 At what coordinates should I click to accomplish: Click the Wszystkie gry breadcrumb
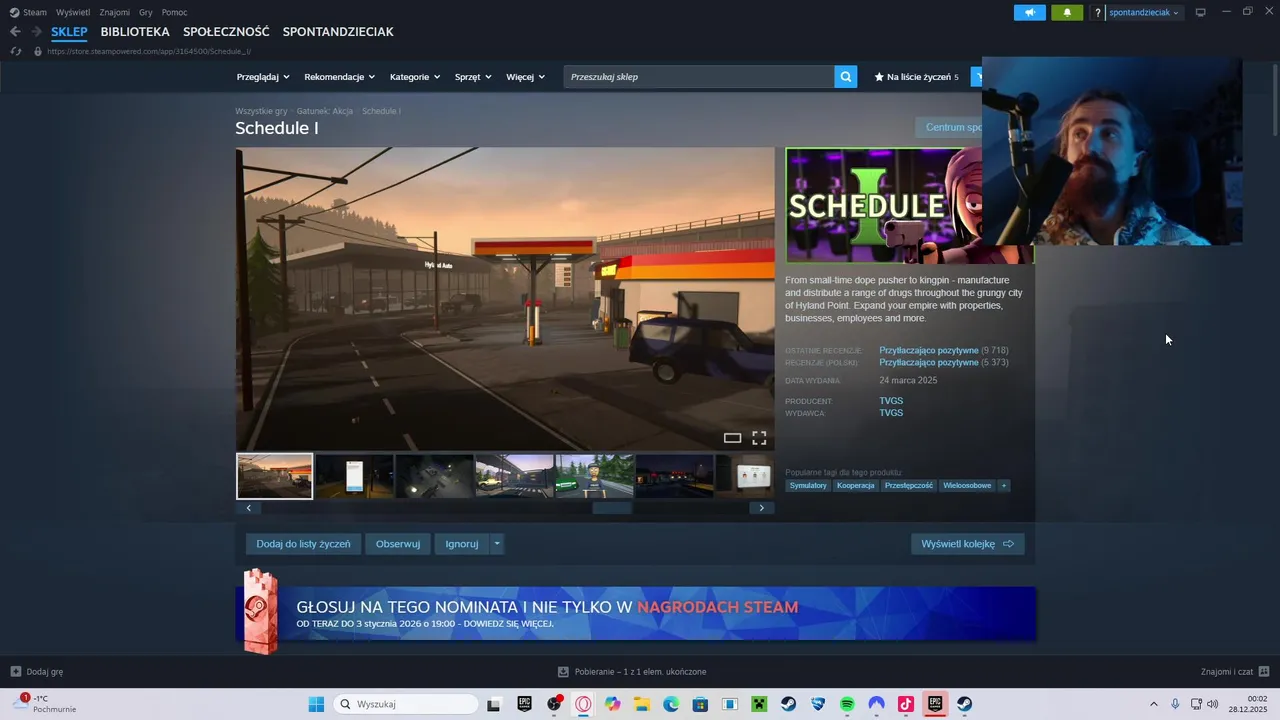(x=261, y=111)
